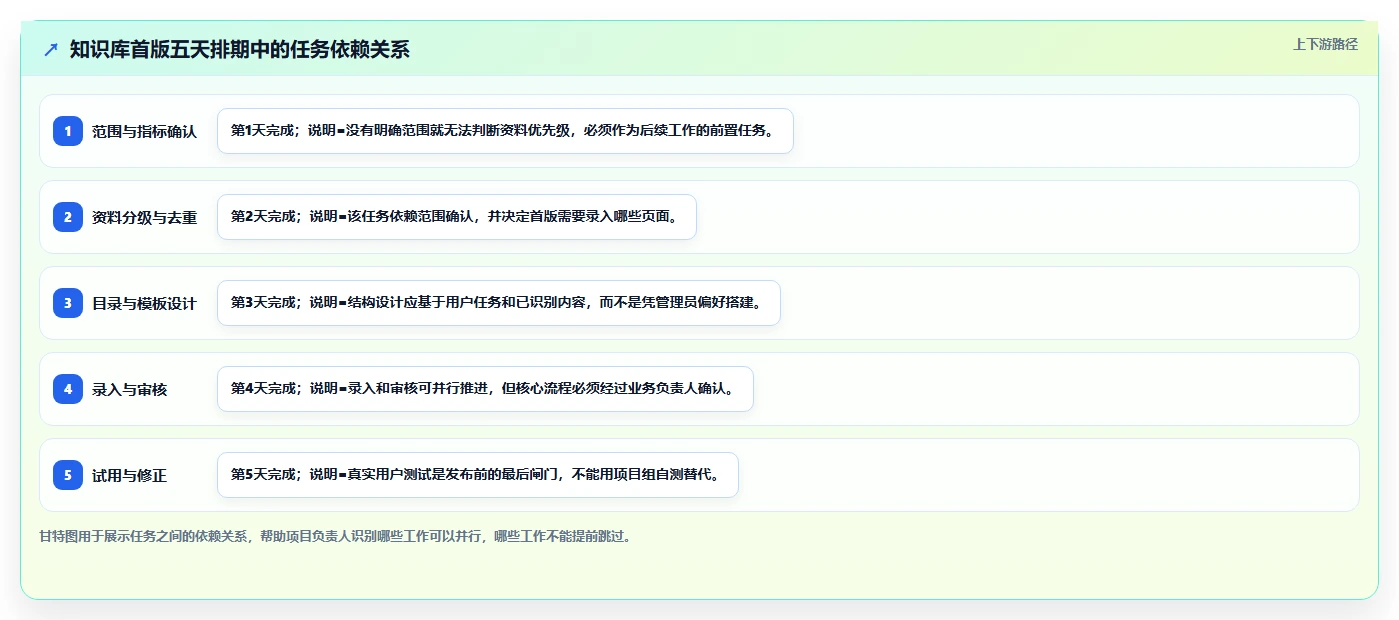Click the title 知识库首版五天排期中的任务依赖关系
The width and height of the screenshot is (1399, 620).
[240, 49]
